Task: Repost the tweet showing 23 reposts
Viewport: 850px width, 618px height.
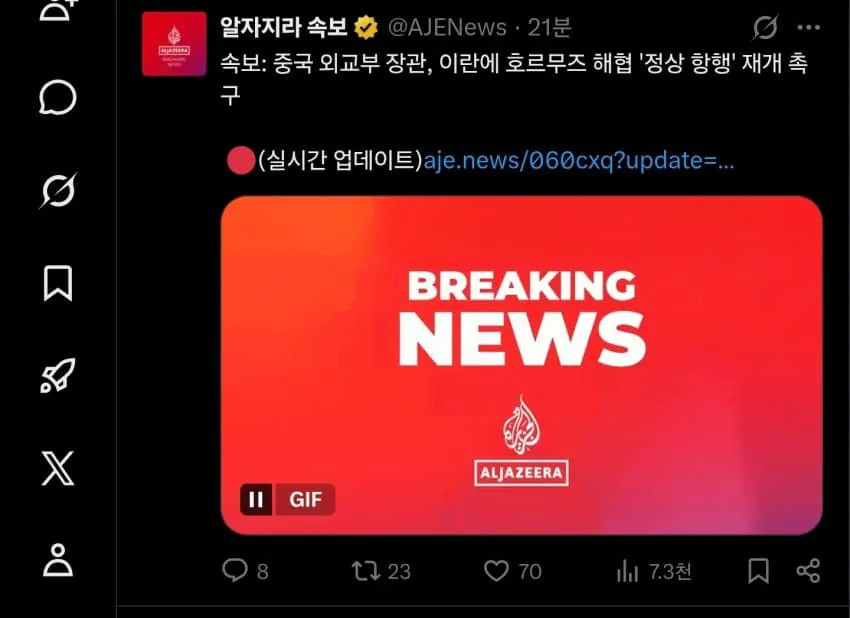Action: 381,571
